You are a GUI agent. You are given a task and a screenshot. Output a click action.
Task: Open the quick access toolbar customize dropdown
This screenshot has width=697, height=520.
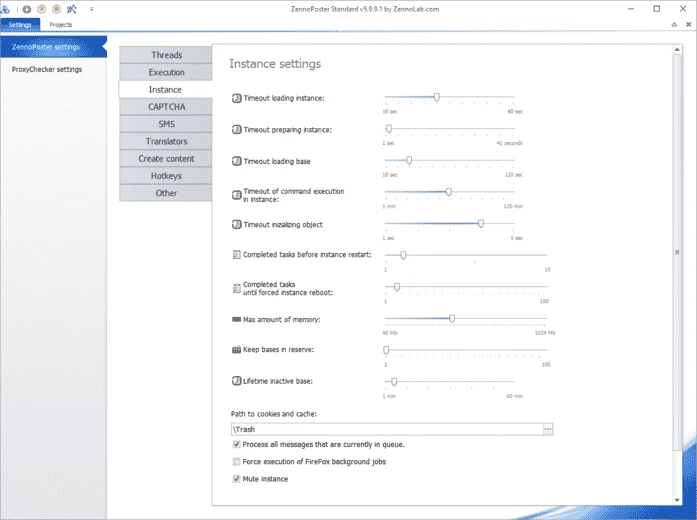pos(91,8)
